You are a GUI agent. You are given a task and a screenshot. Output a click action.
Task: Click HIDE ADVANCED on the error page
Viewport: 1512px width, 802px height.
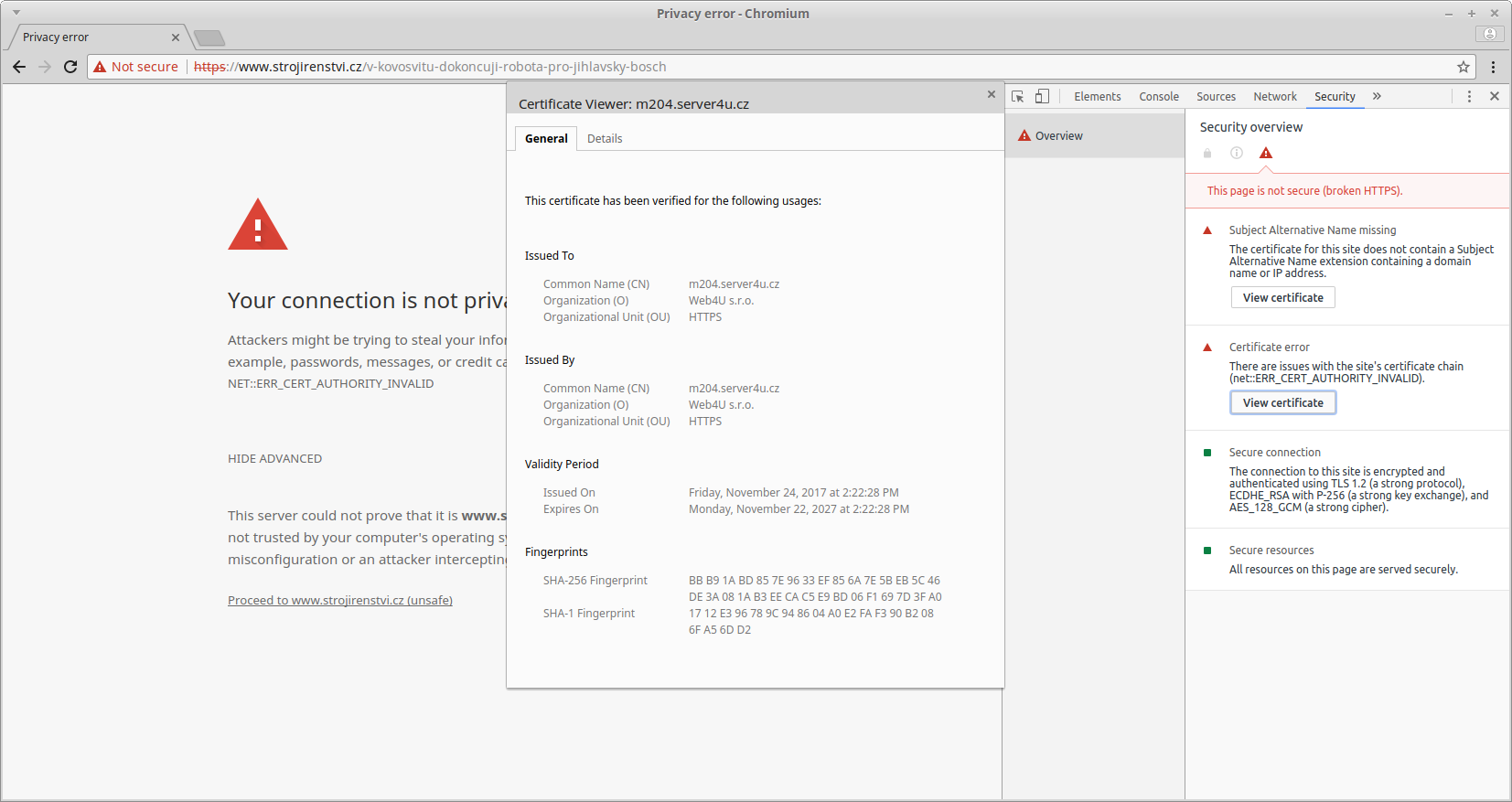click(x=274, y=459)
